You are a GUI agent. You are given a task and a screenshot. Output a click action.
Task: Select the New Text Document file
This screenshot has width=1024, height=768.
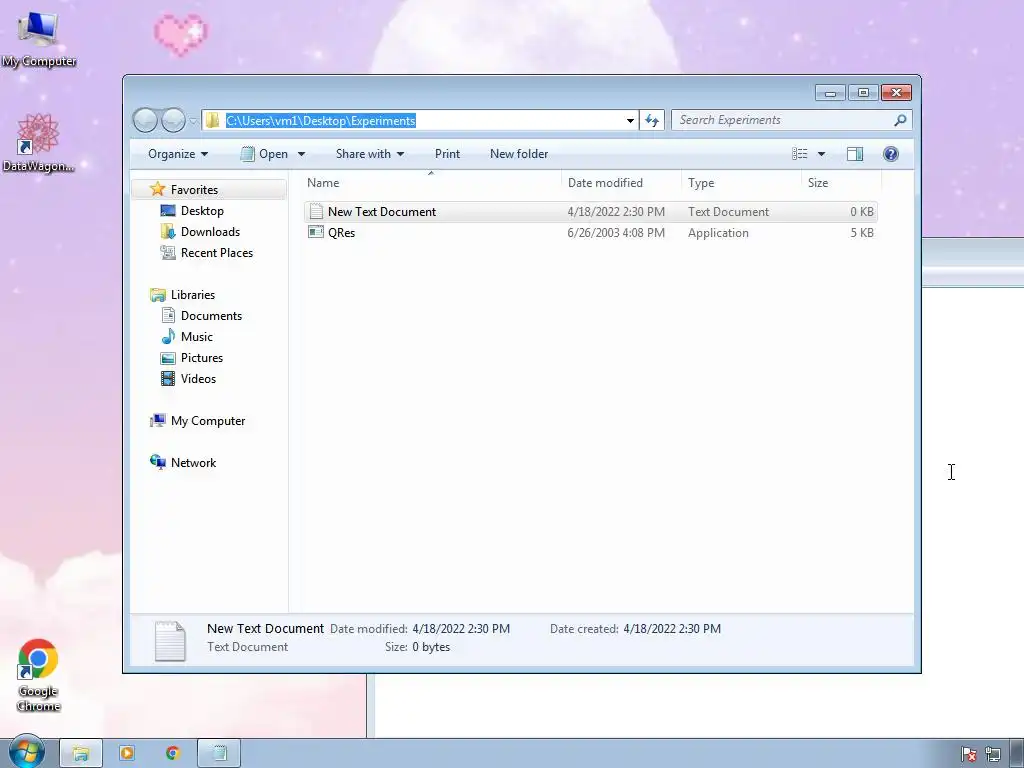(590, 212)
